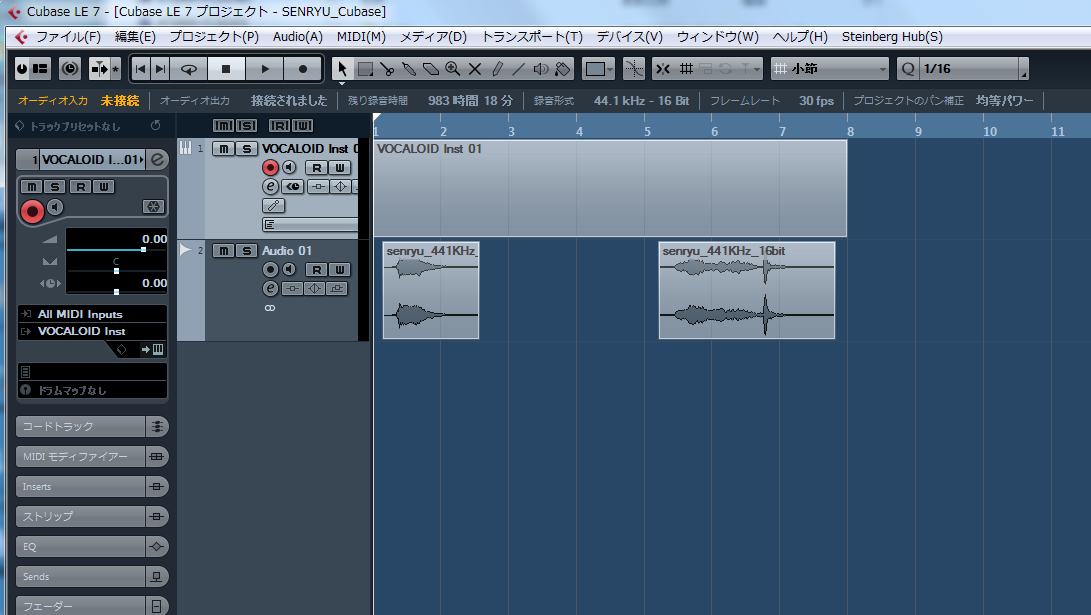Open VOCALOID Inst channel settings e in track list
This screenshot has width=1091, height=615.
270,186
